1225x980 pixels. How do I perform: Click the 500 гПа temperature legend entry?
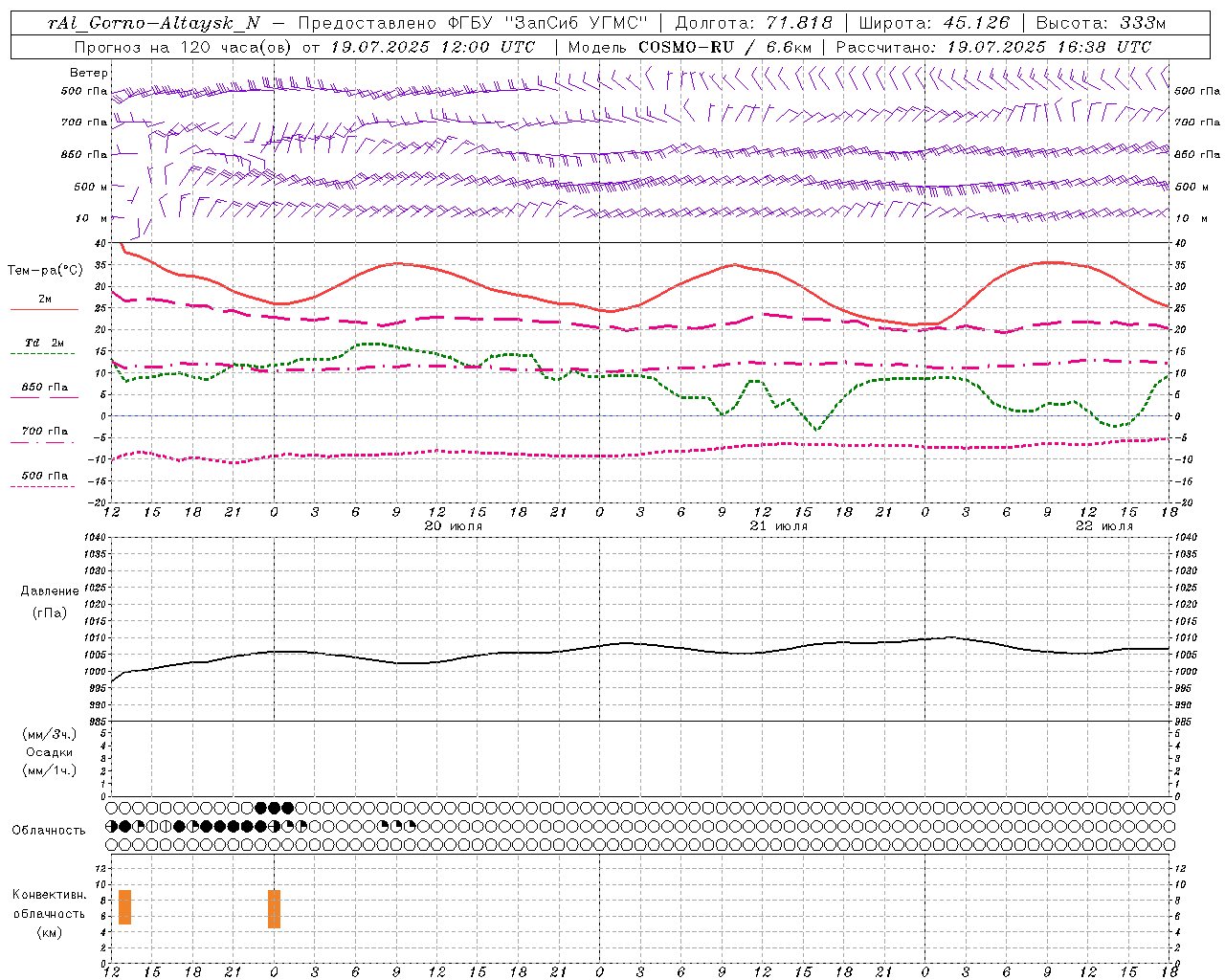pos(45,475)
